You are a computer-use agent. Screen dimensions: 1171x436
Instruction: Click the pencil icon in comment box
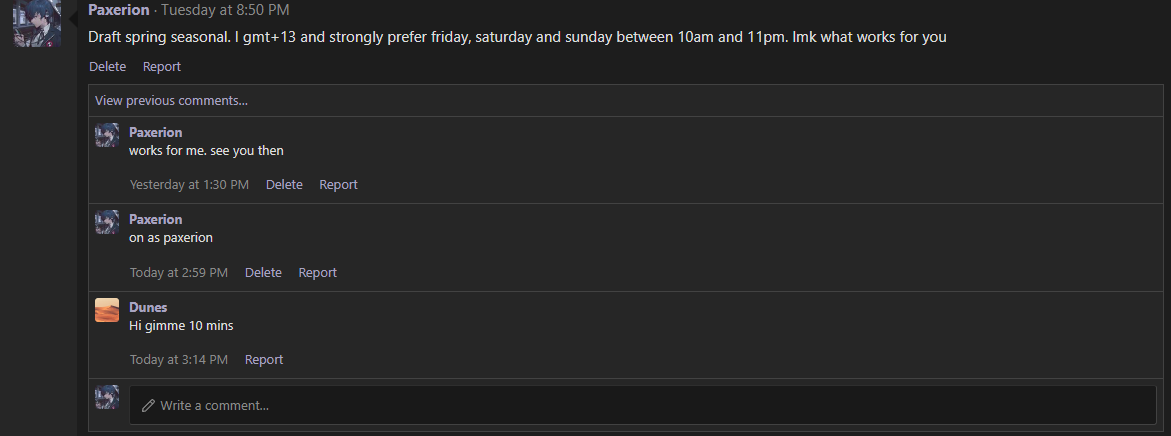point(148,405)
